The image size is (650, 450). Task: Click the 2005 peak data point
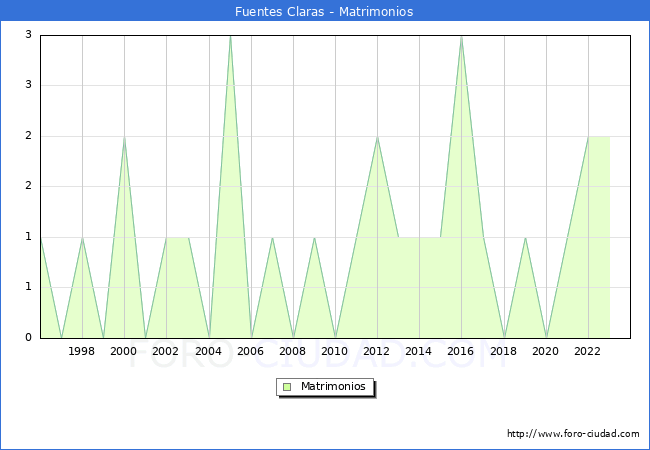(230, 36)
